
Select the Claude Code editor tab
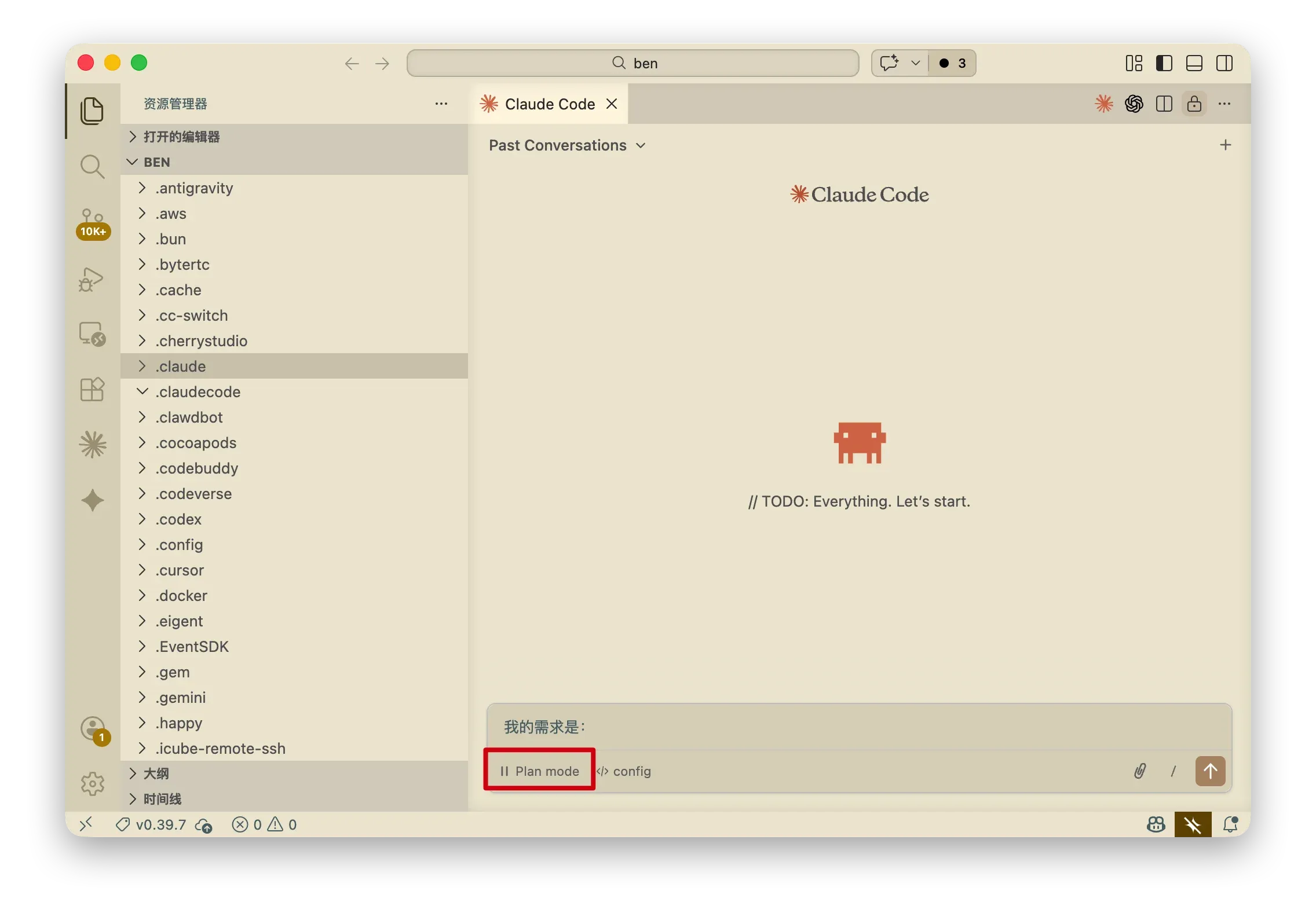click(x=549, y=104)
